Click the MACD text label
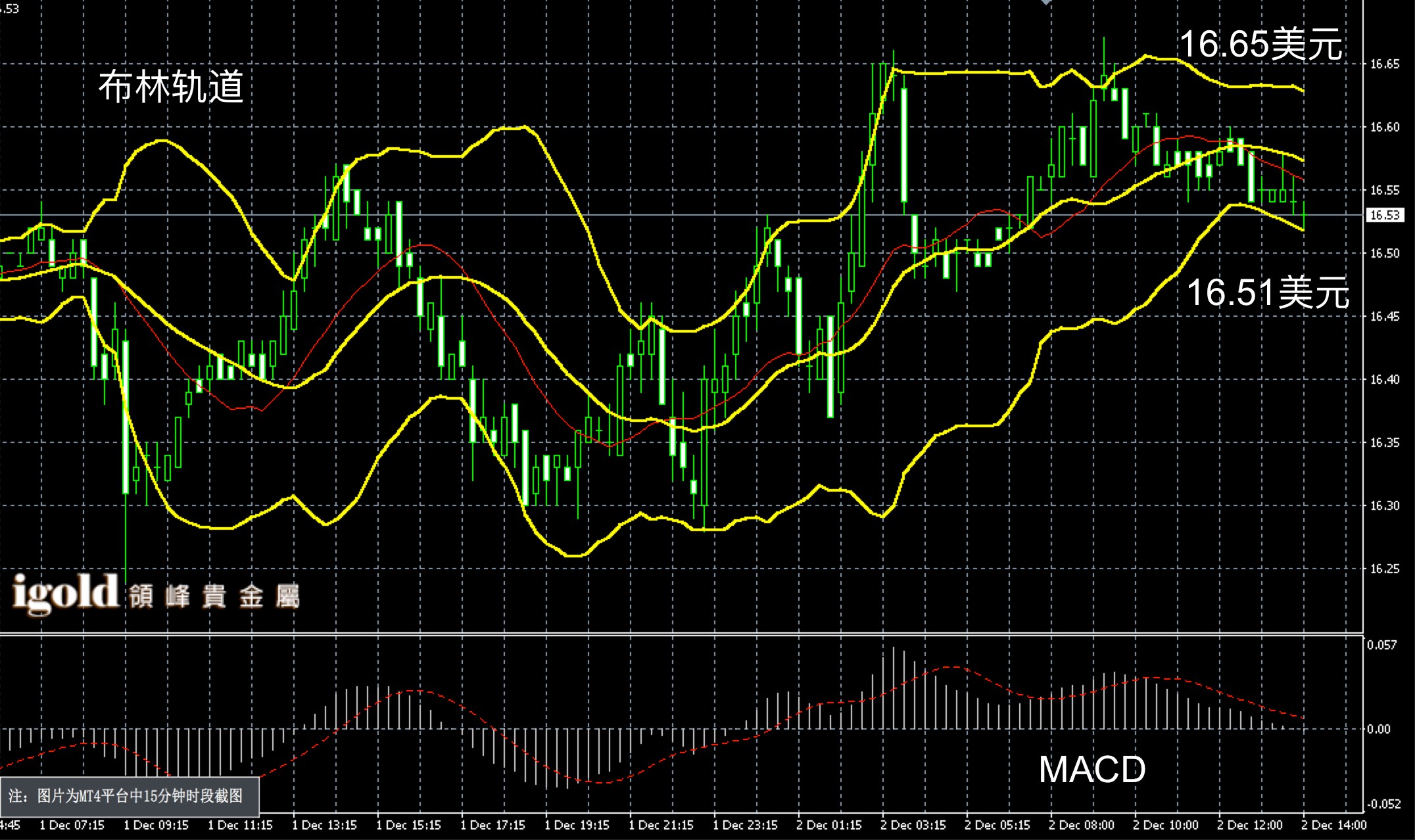 click(x=1091, y=769)
